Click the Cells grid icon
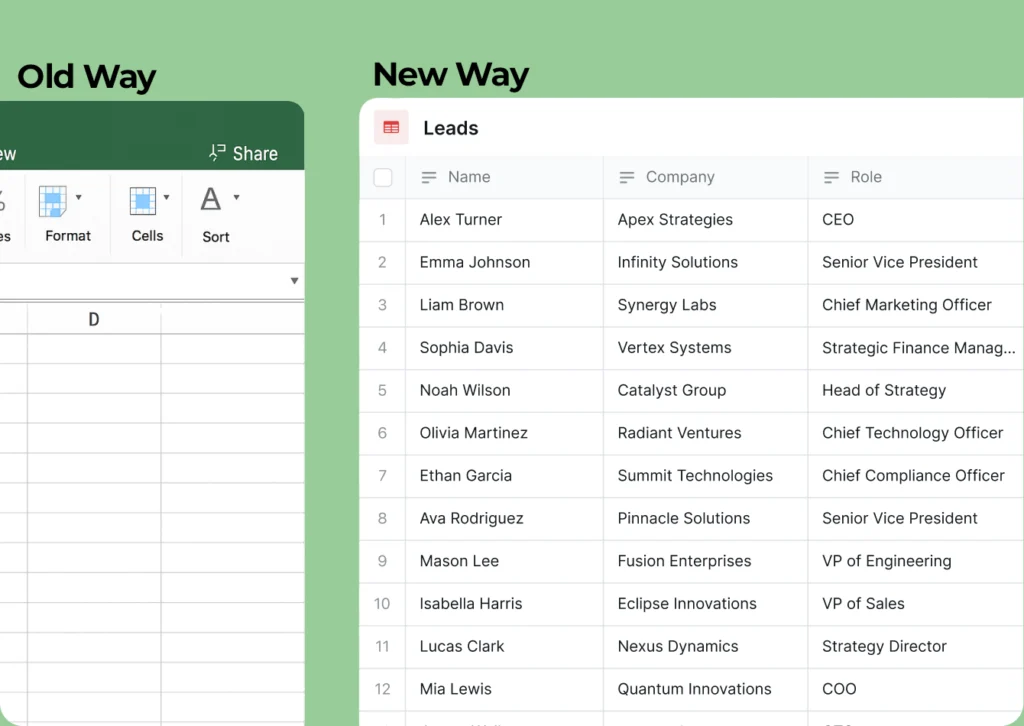The height and width of the screenshot is (726, 1024). (x=143, y=201)
